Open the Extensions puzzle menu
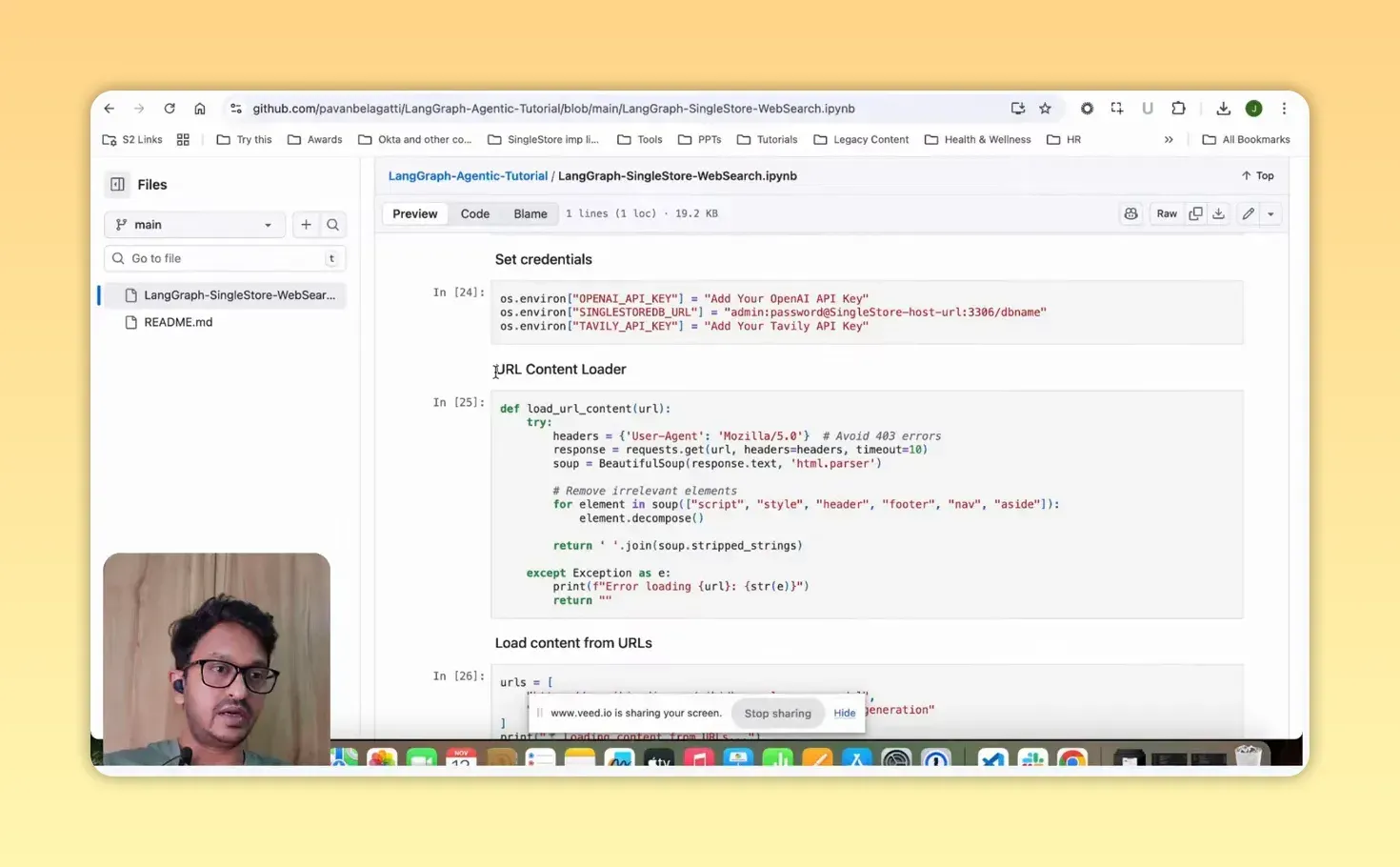This screenshot has height=867, width=1400. pos(1178,109)
